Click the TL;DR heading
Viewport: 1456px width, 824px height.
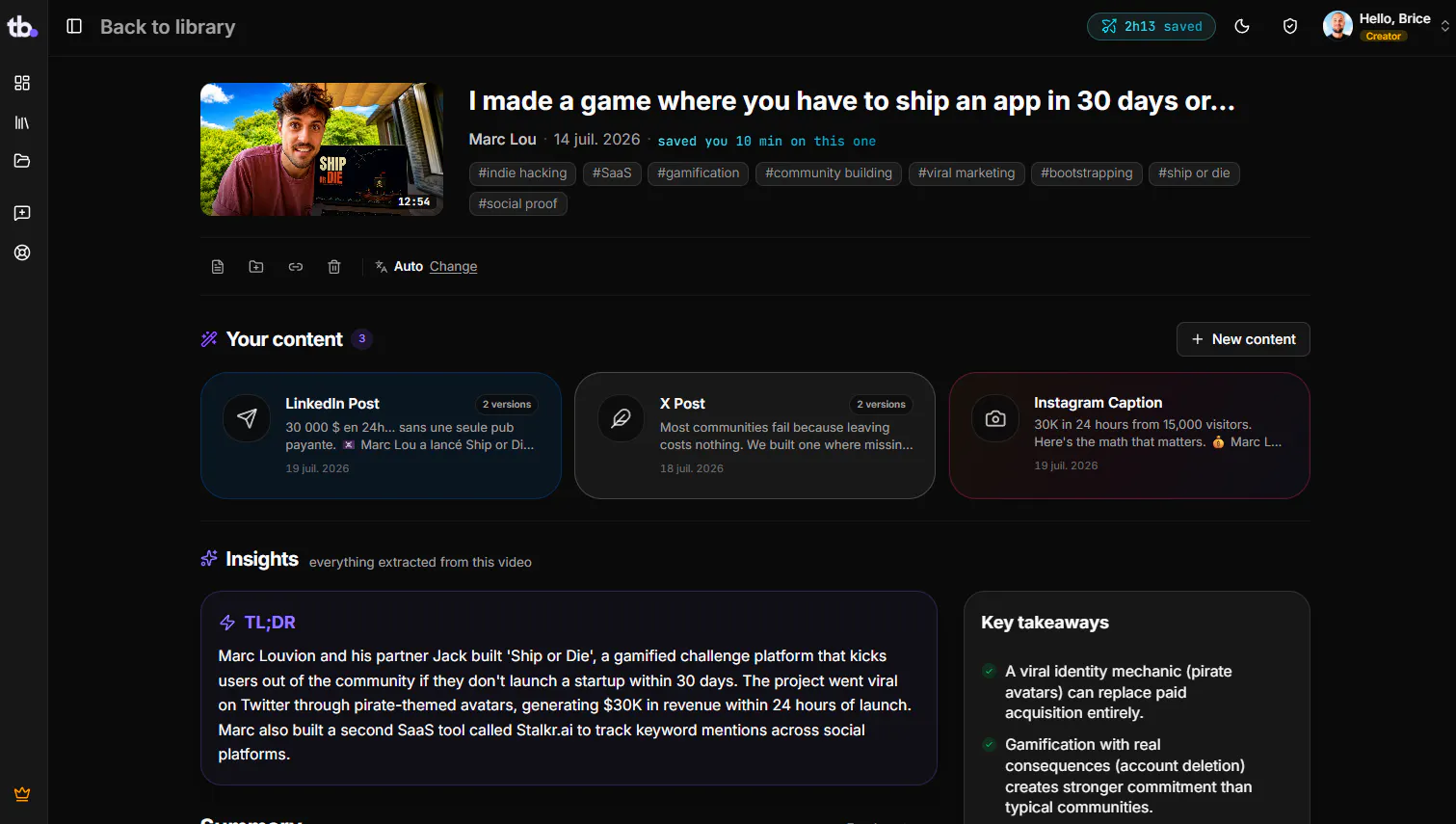pos(270,623)
